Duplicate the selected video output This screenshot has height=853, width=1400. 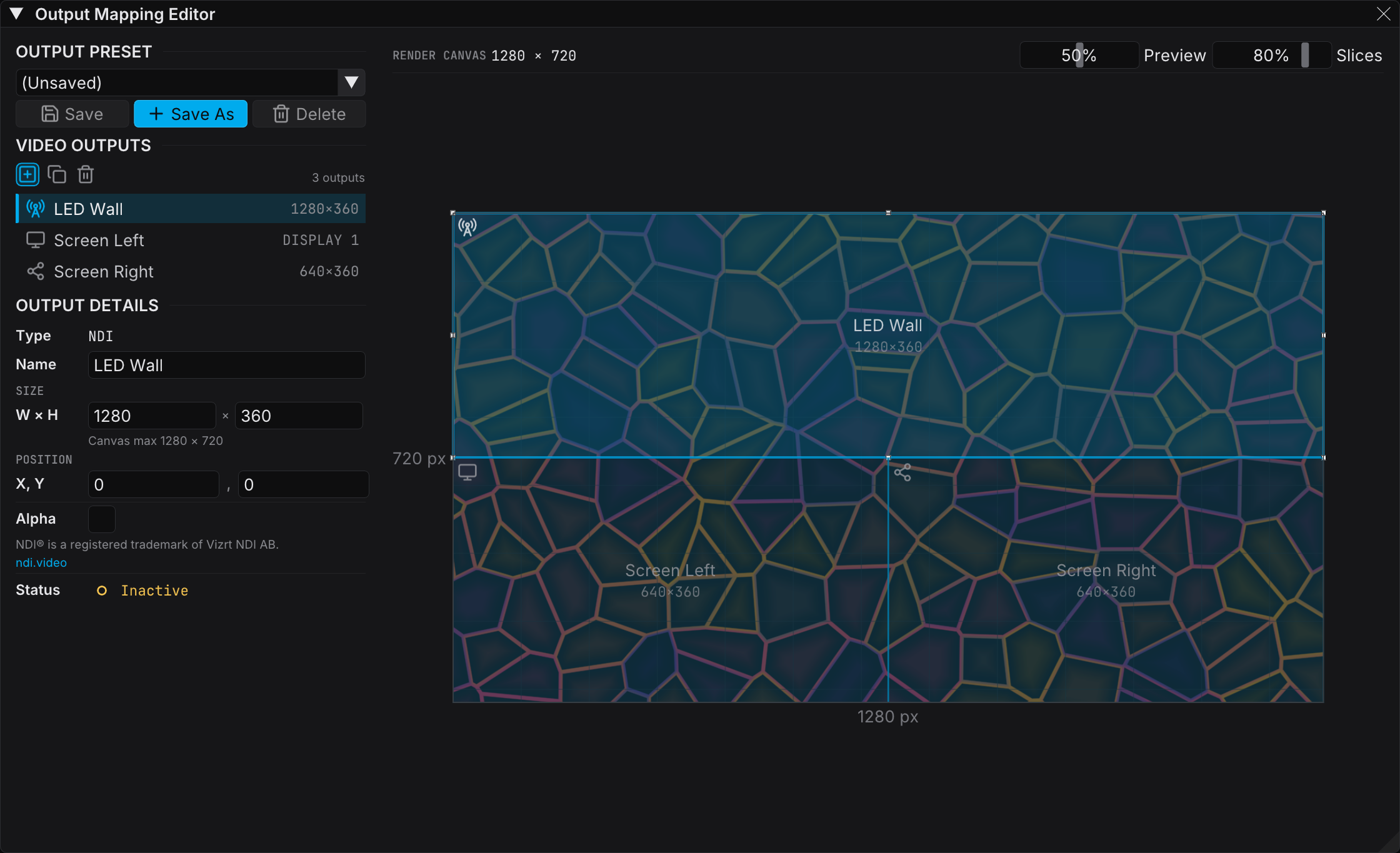coord(57,175)
